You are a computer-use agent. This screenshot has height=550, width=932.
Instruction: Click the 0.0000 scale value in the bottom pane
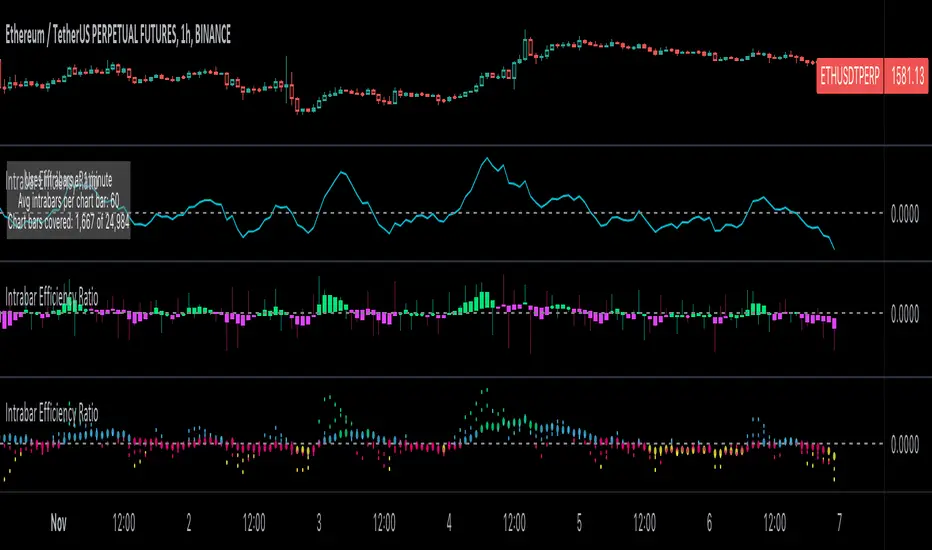click(x=904, y=444)
